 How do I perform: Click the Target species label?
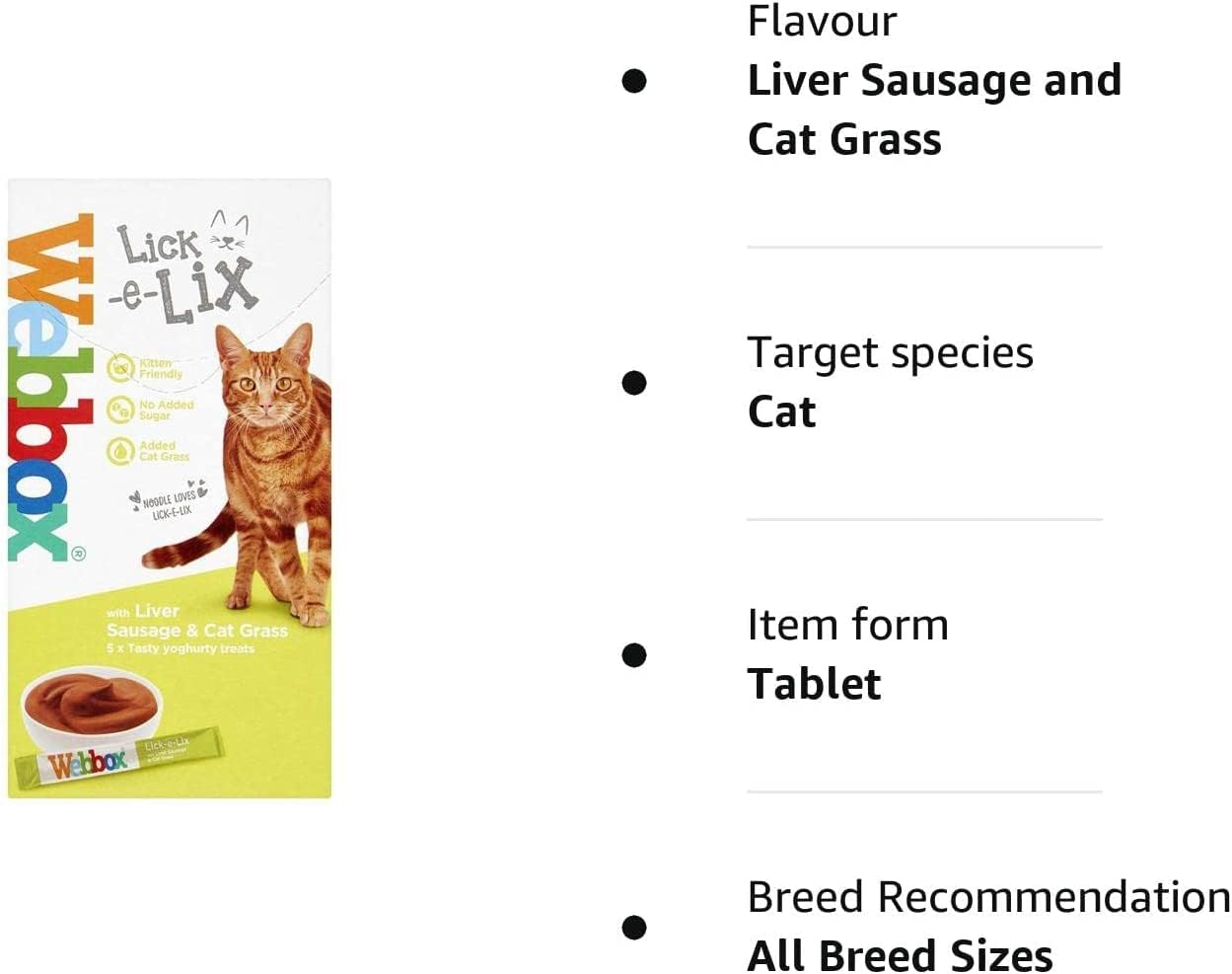click(891, 352)
